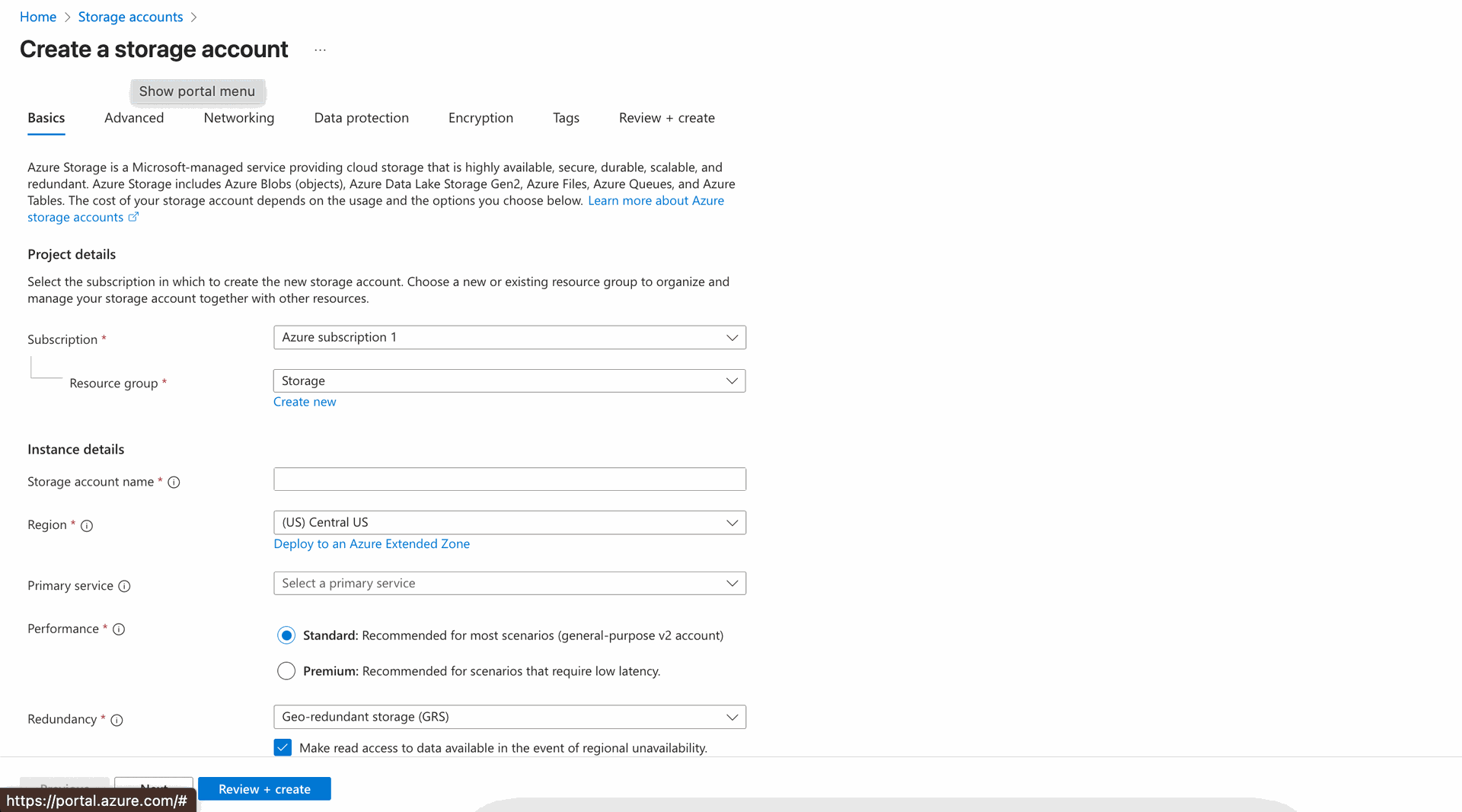Viewport: 1462px width, 812px height.
Task: Uncheck the read access availability checkbox
Action: point(283,748)
